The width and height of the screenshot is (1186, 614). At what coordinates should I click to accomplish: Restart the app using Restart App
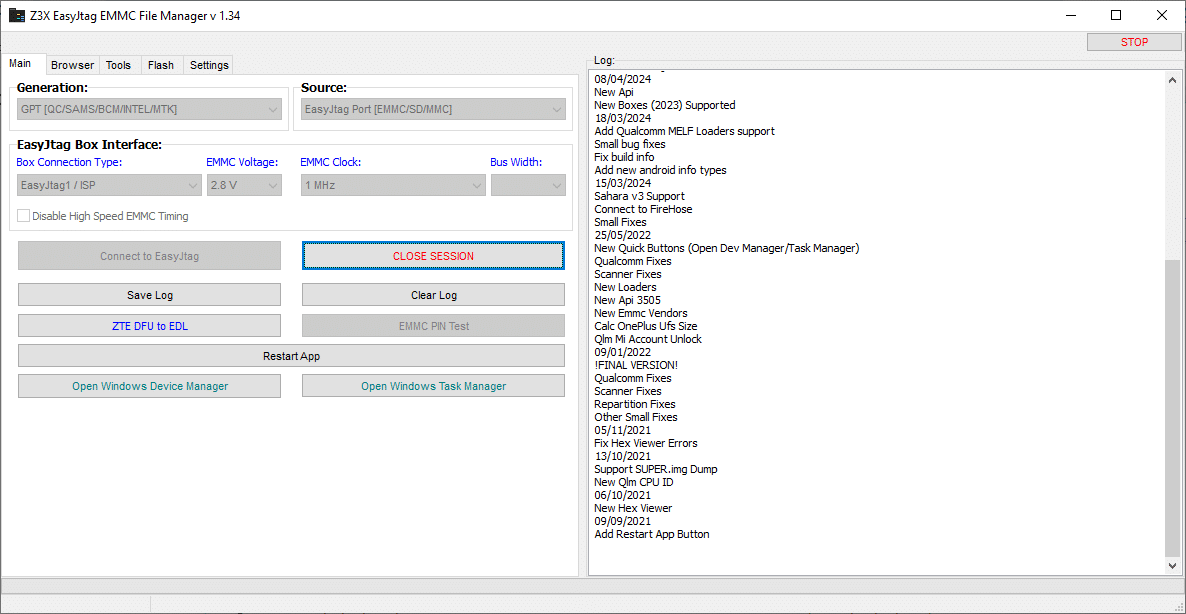[x=291, y=356]
